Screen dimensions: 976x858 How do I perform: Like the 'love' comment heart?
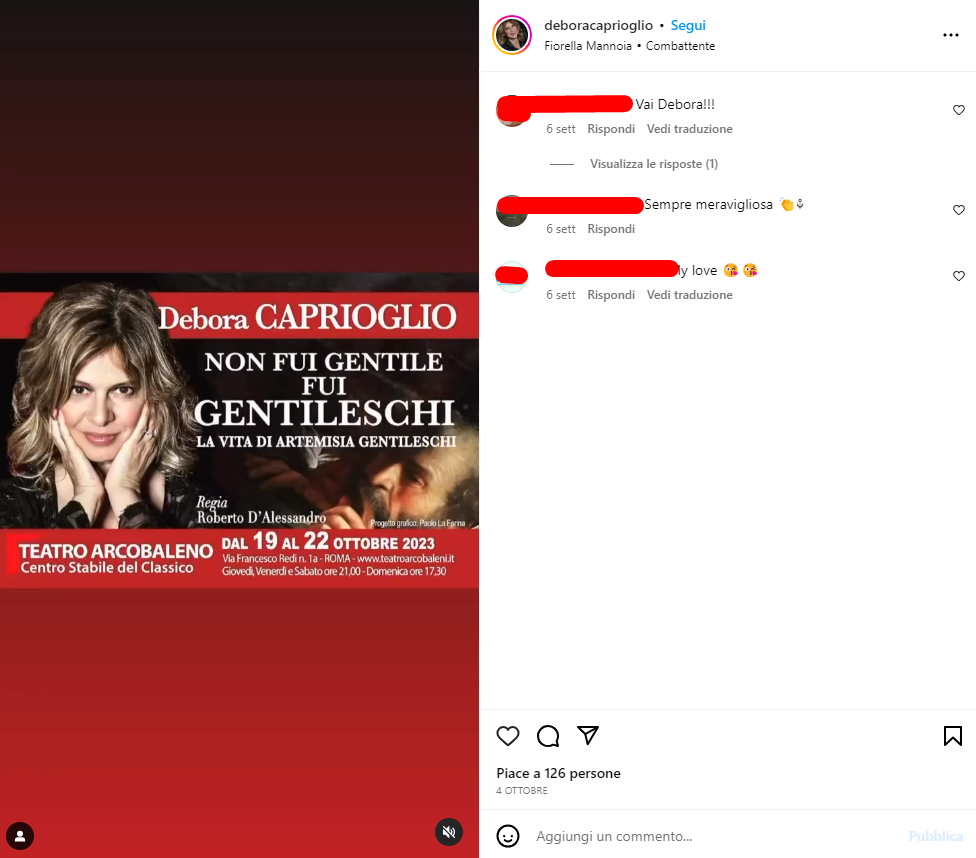959,276
